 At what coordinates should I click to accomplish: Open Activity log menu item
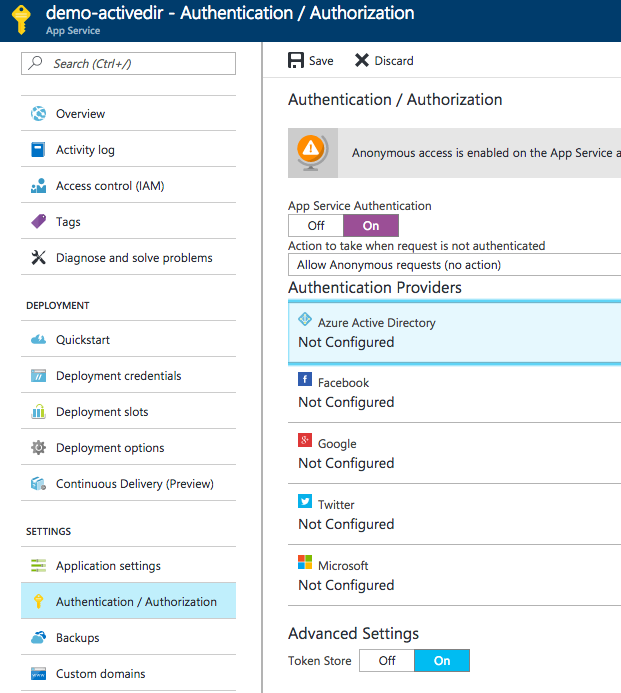pyautogui.click(x=128, y=150)
